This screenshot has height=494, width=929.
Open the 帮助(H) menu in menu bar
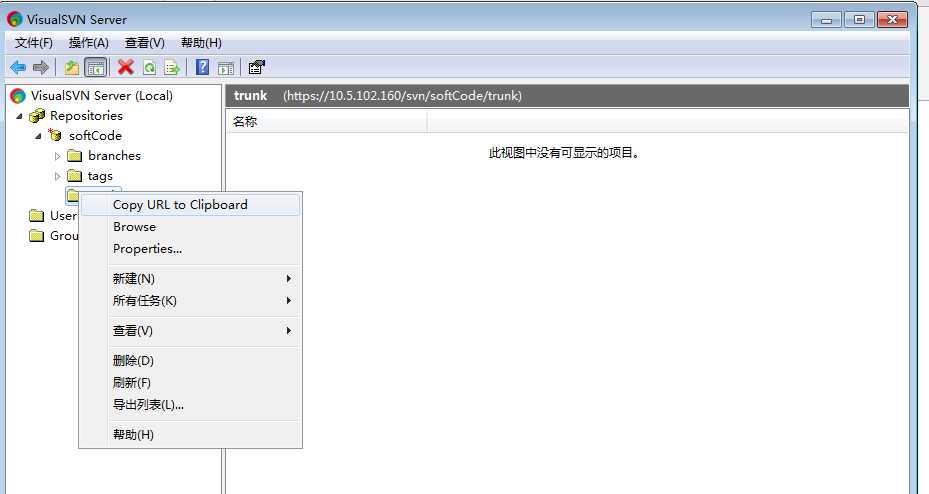201,43
